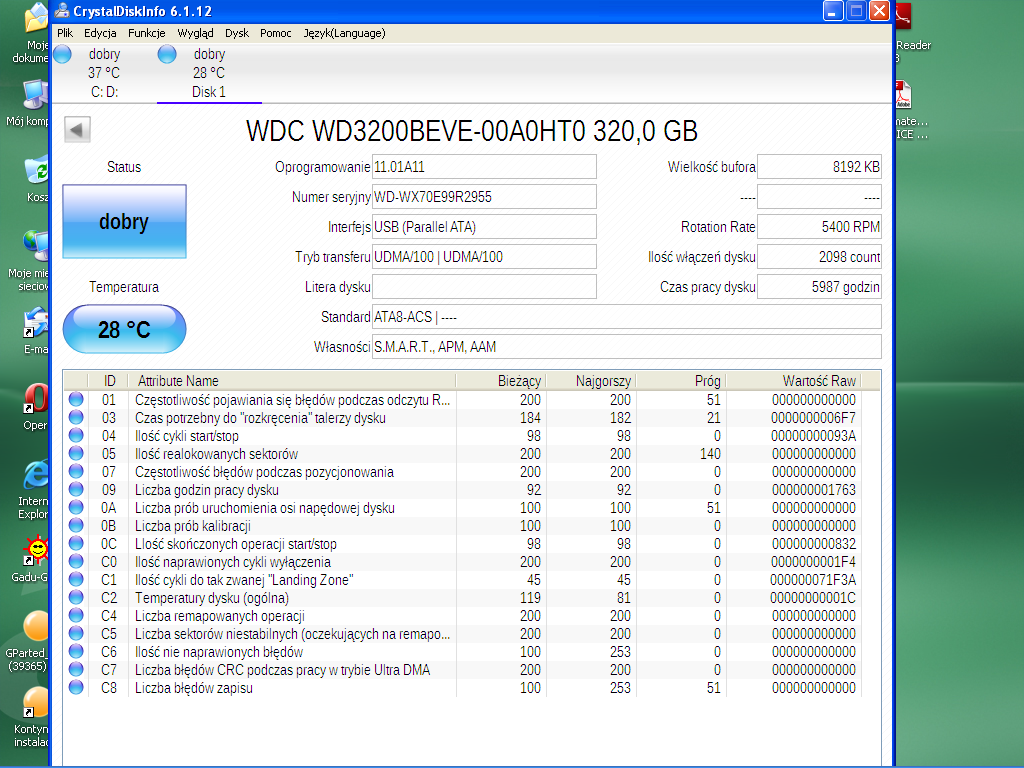The height and width of the screenshot is (768, 1024).
Task: Select the C: D: disk tab at 37 °C
Action: 104,72
